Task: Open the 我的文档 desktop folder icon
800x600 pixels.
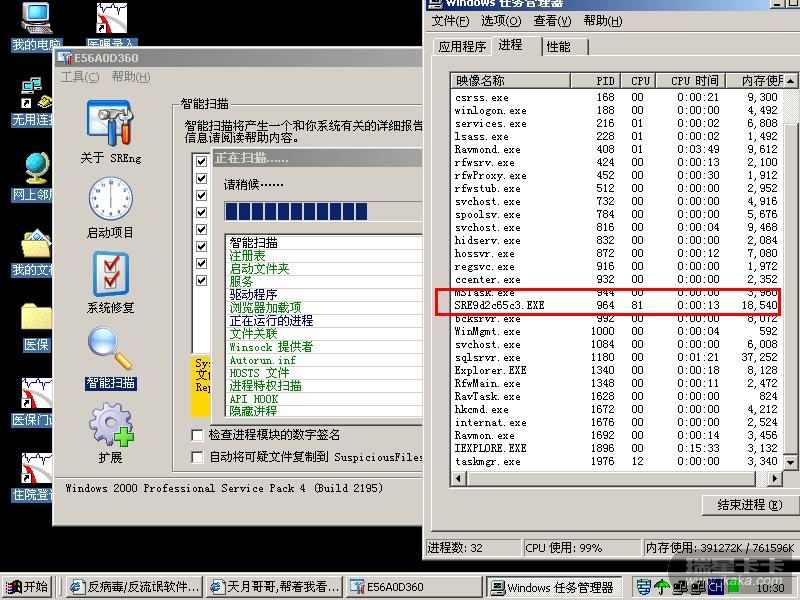Action: click(36, 244)
